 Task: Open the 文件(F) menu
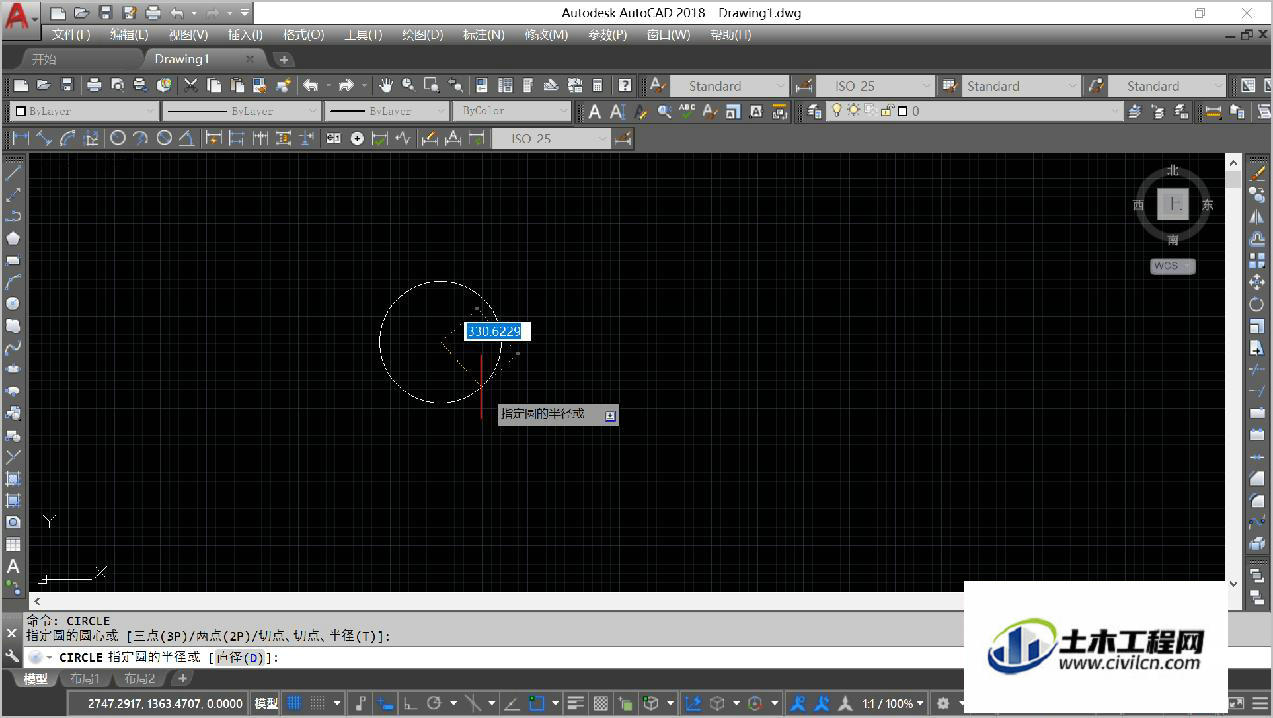[x=70, y=35]
